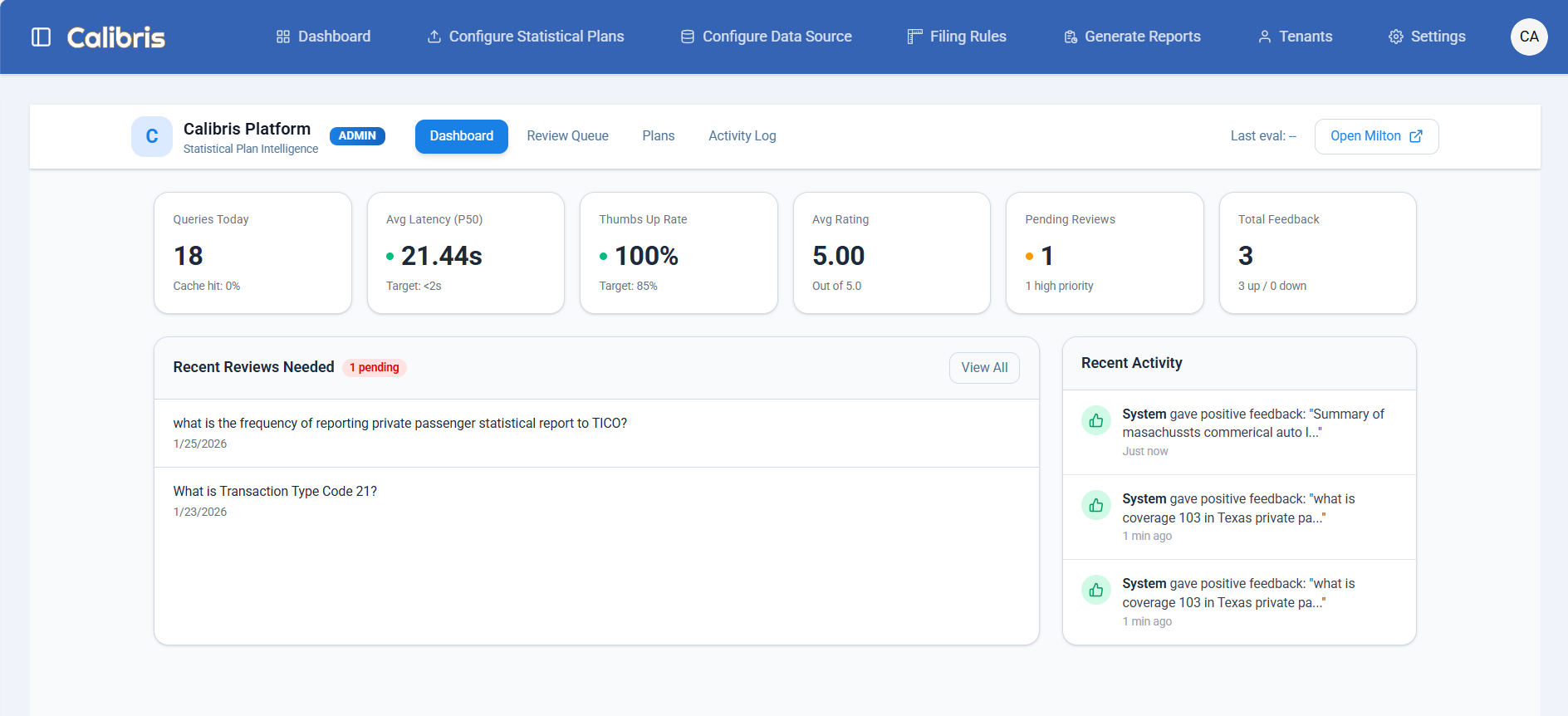This screenshot has height=716, width=1568.
Task: Open Settings in top navigation
Action: coord(1427,37)
